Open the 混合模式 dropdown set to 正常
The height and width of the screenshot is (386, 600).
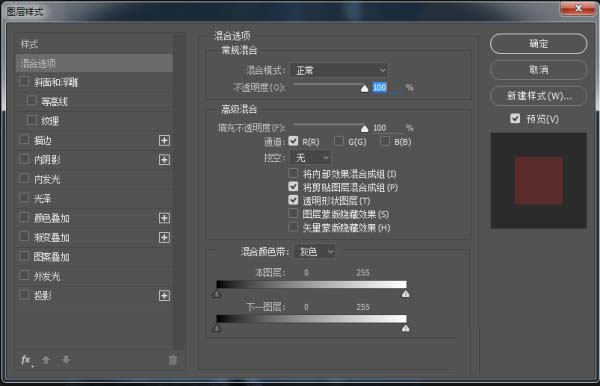click(x=339, y=70)
